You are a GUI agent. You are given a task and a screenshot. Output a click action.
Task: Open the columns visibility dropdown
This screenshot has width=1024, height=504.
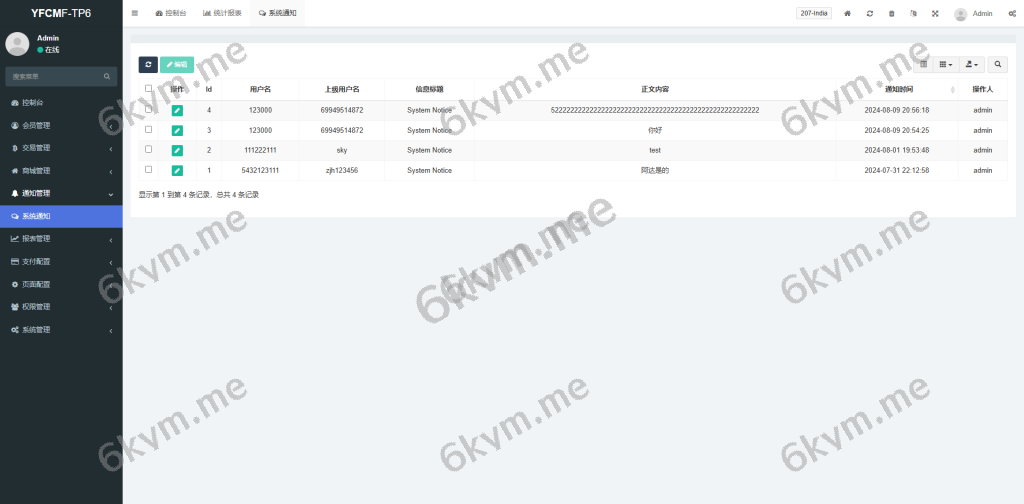point(946,64)
